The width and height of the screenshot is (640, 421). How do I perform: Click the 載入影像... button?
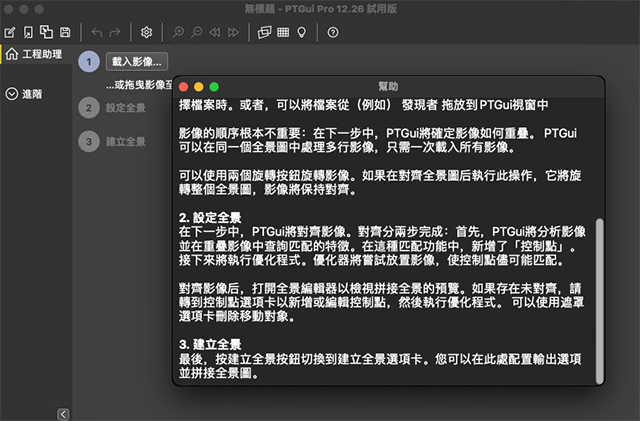pos(137,62)
